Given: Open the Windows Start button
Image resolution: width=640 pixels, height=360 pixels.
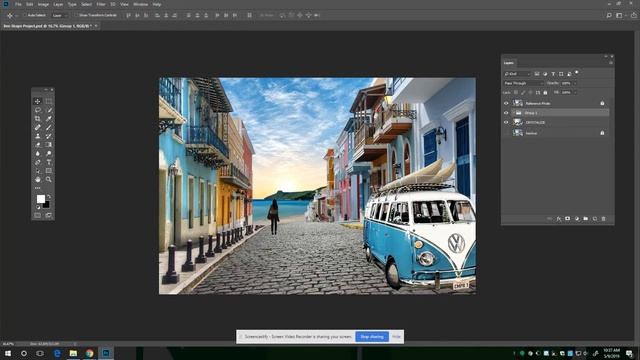Looking at the screenshot, I should point(8,353).
